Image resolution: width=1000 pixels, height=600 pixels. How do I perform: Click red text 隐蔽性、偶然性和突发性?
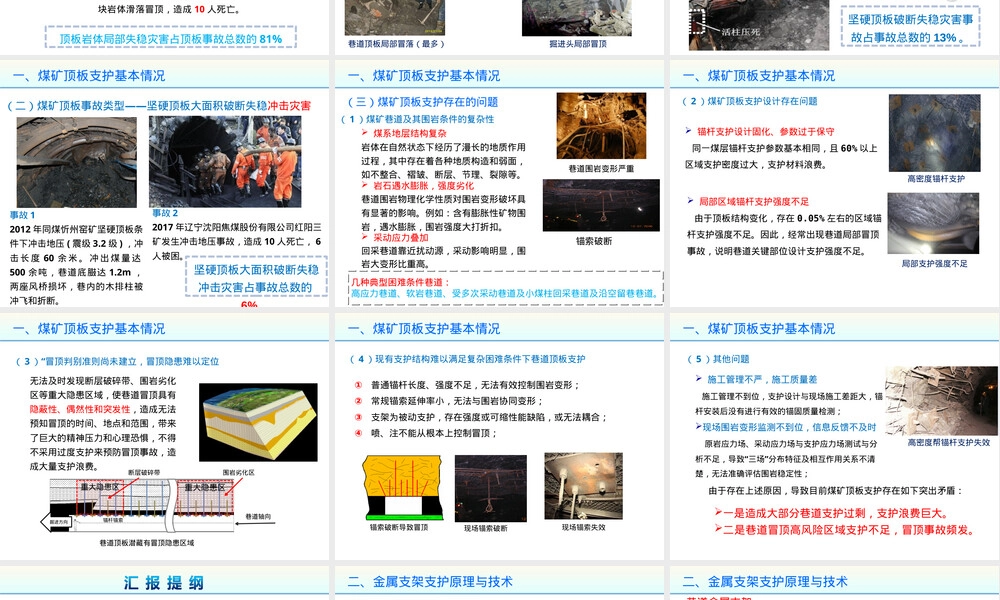[x=80, y=409]
